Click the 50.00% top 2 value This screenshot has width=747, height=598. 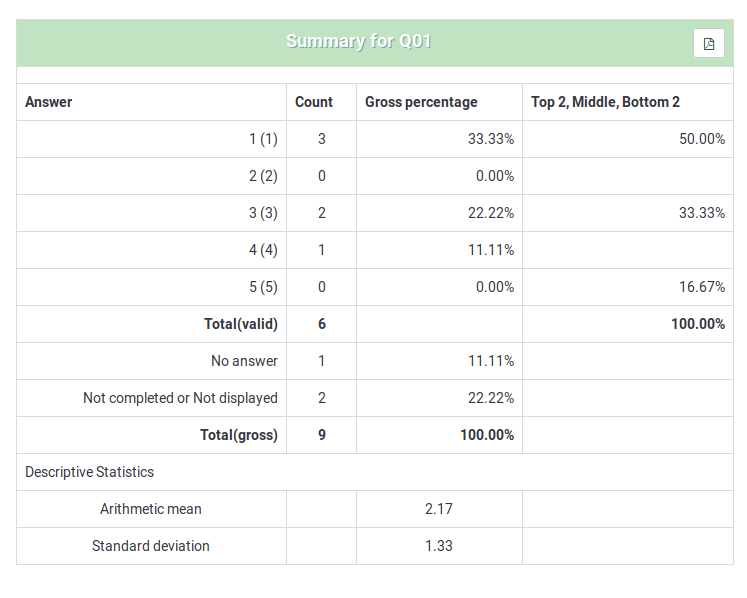pyautogui.click(x=702, y=139)
